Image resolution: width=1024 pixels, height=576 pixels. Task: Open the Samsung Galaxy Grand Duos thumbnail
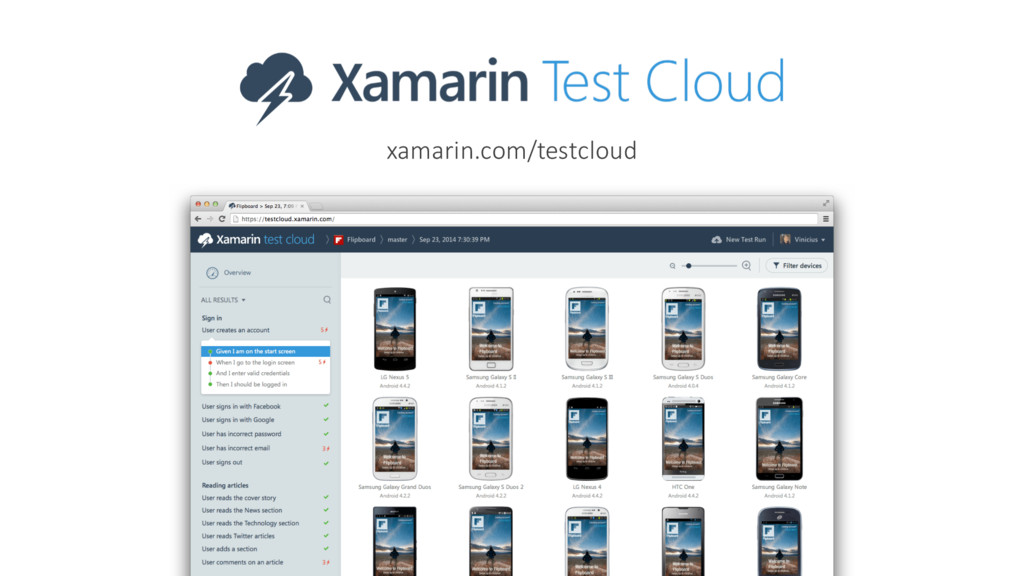394,439
